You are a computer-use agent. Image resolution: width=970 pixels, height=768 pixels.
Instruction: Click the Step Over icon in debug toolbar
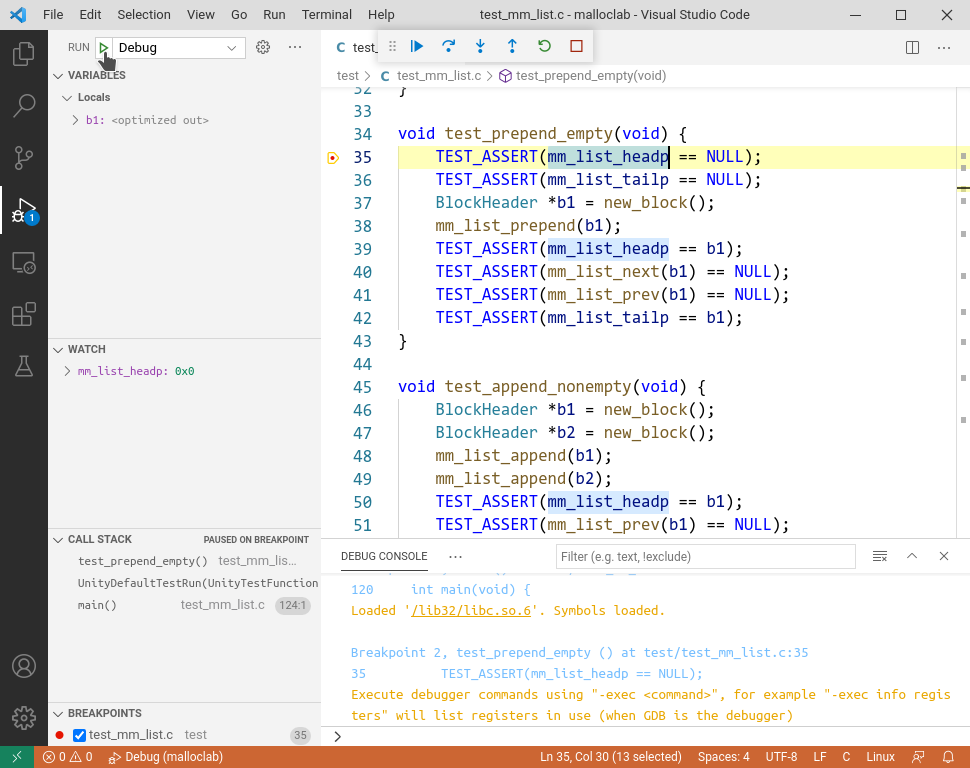(x=447, y=46)
